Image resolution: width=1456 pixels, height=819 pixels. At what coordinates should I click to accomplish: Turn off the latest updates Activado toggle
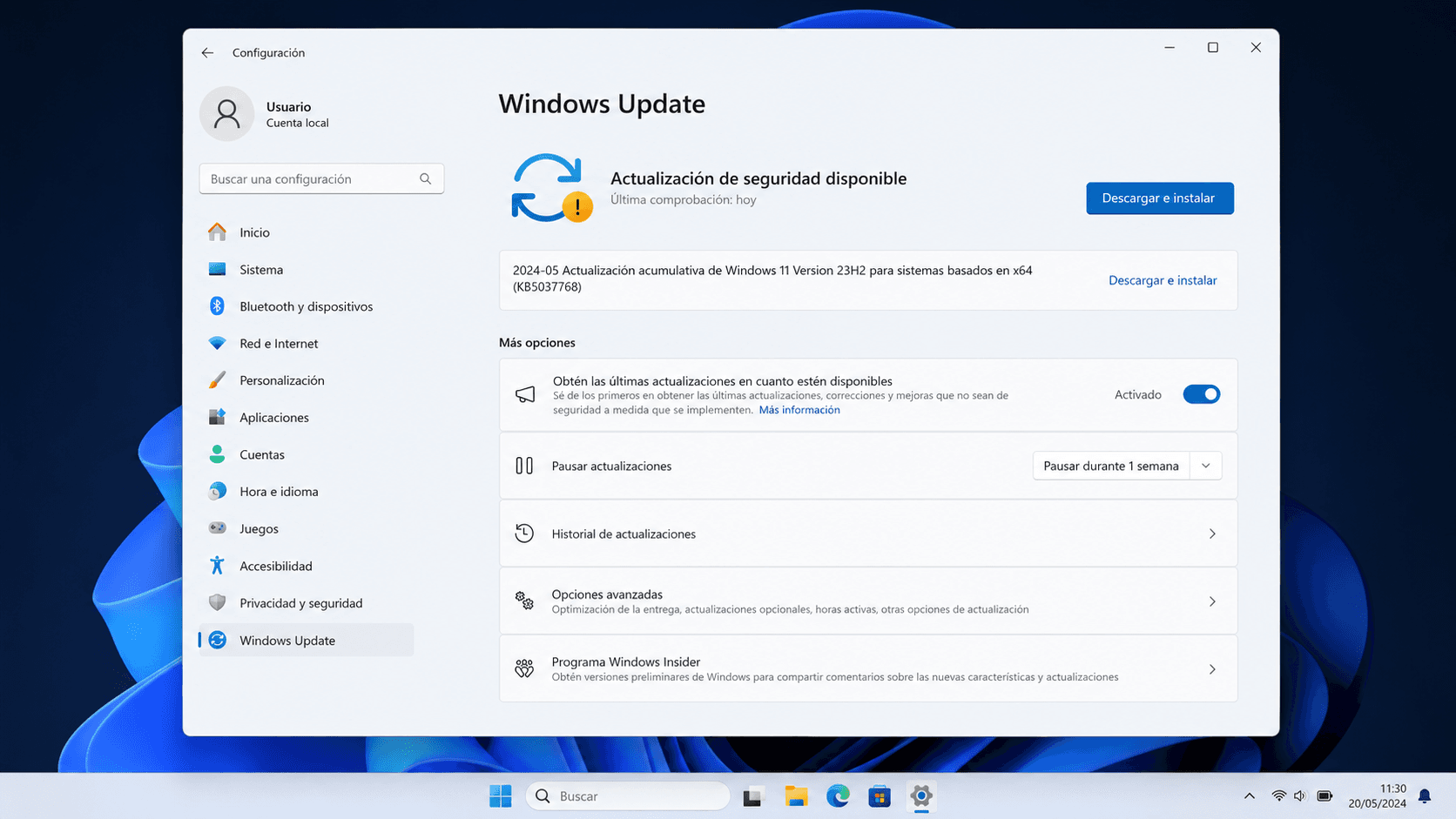[1202, 394]
